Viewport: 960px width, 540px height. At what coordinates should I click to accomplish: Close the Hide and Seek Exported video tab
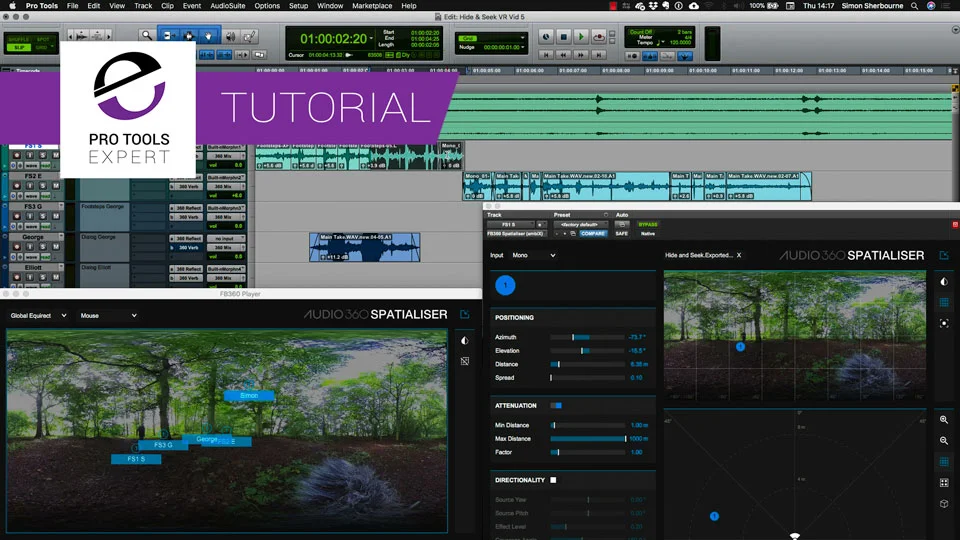point(738,255)
